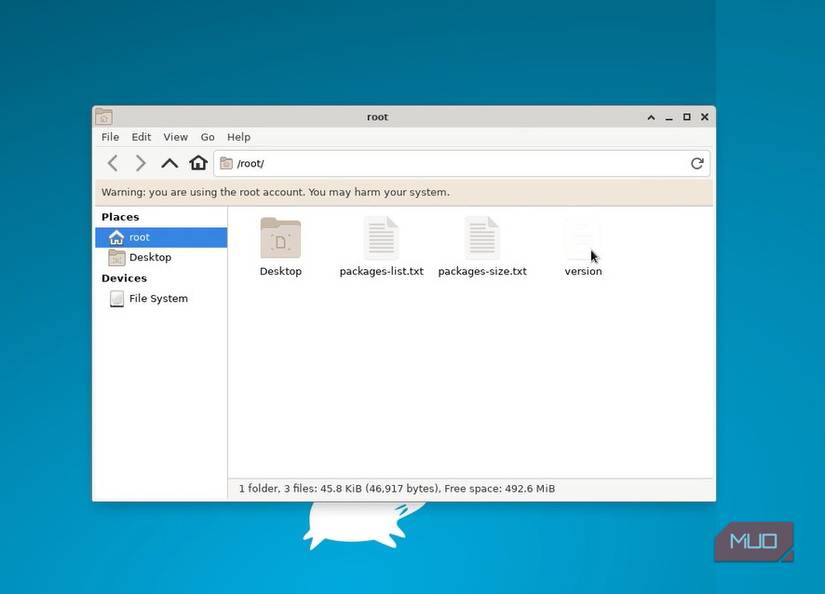Select the packages-list.txt file icon
Screen dimensions: 825x594
(x=381, y=238)
